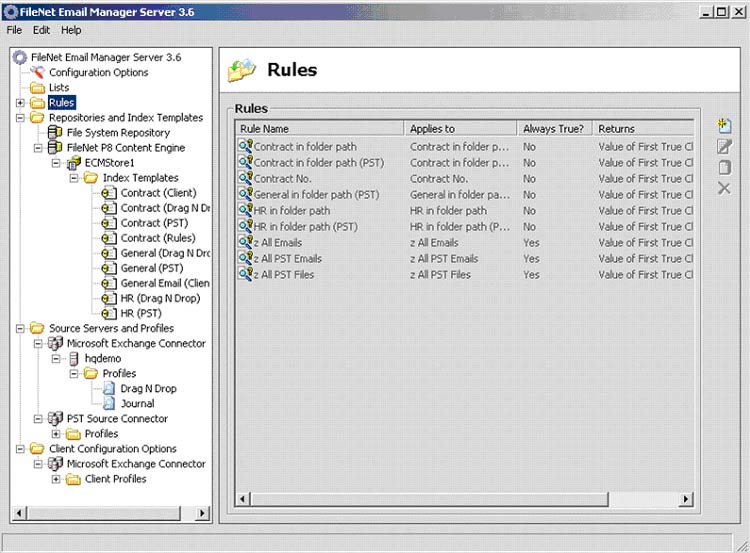Click icon of z All PST Files rule
The width and height of the screenshot is (750, 553).
(245, 275)
